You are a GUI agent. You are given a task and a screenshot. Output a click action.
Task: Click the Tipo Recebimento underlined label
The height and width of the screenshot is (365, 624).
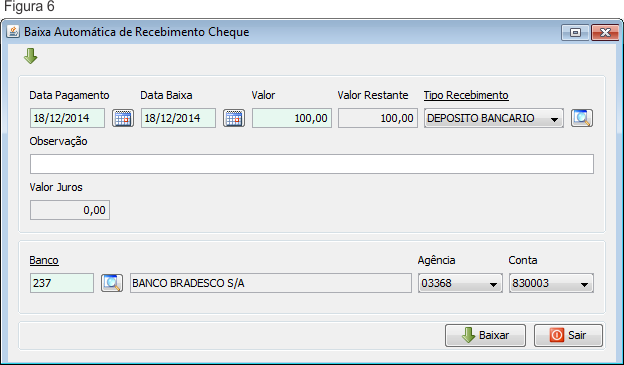pyautogui.click(x=466, y=96)
